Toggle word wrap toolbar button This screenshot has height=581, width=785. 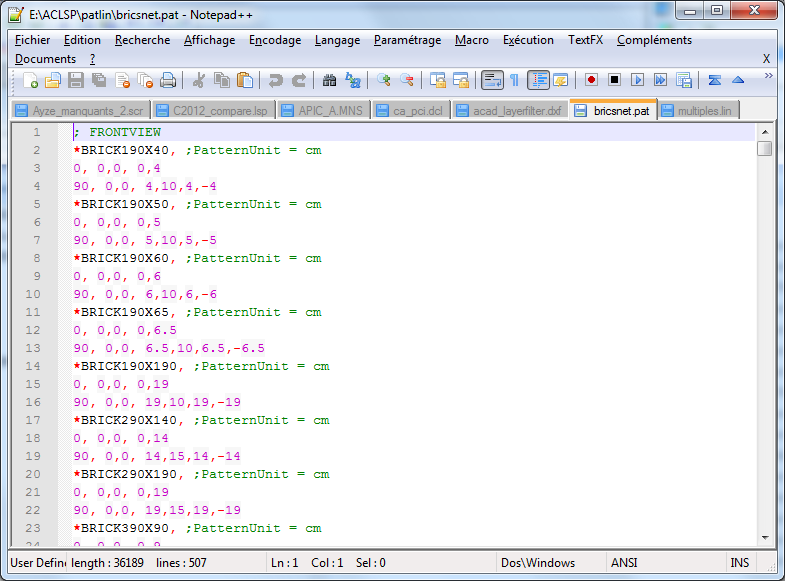coord(492,80)
